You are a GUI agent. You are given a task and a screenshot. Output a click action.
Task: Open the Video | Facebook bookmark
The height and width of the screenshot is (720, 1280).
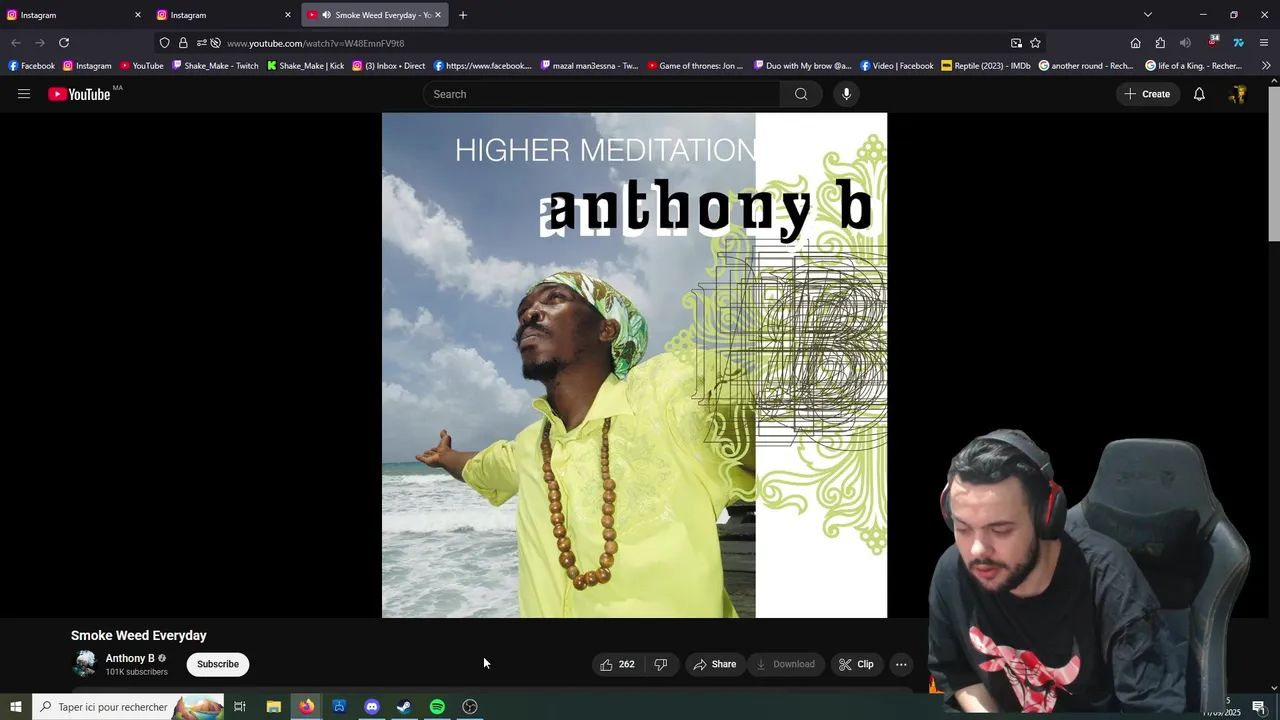point(897,66)
